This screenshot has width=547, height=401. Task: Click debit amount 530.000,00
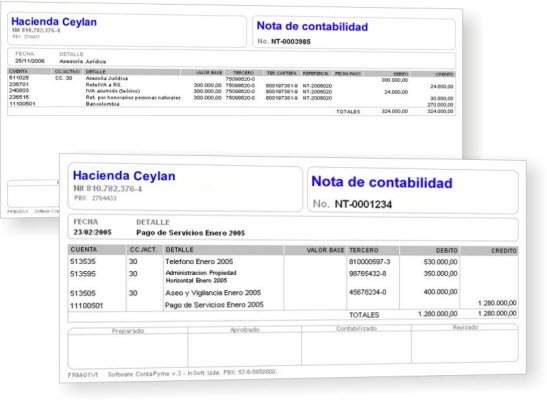(x=440, y=262)
